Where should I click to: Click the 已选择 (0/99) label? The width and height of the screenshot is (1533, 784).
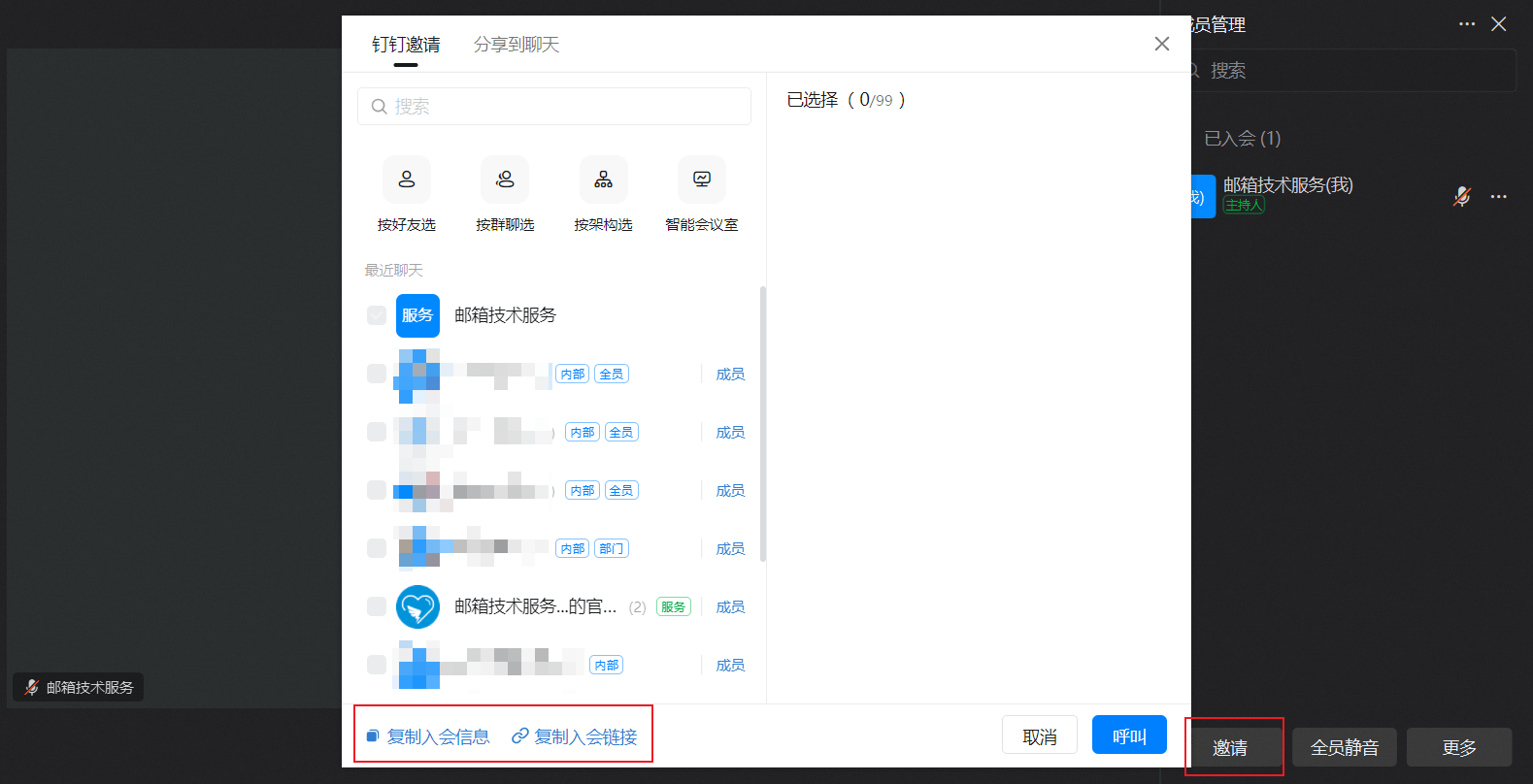coord(846,100)
